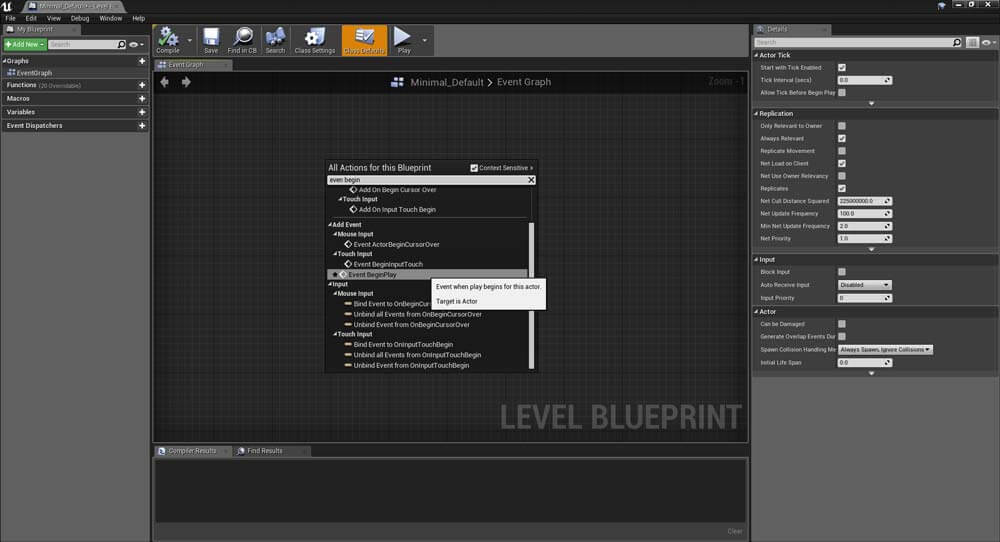Open the Compile options dropdown arrow
Viewport: 1000px width, 542px height.
click(x=189, y=40)
